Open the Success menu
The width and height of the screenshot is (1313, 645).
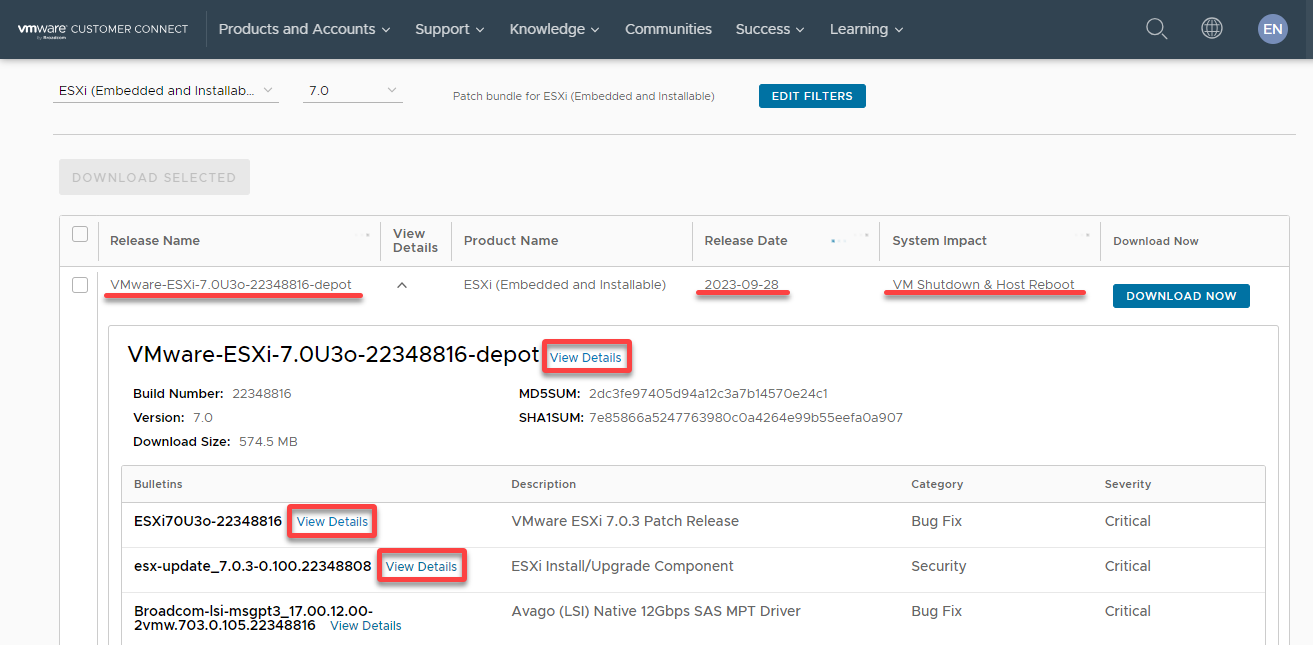coord(770,29)
